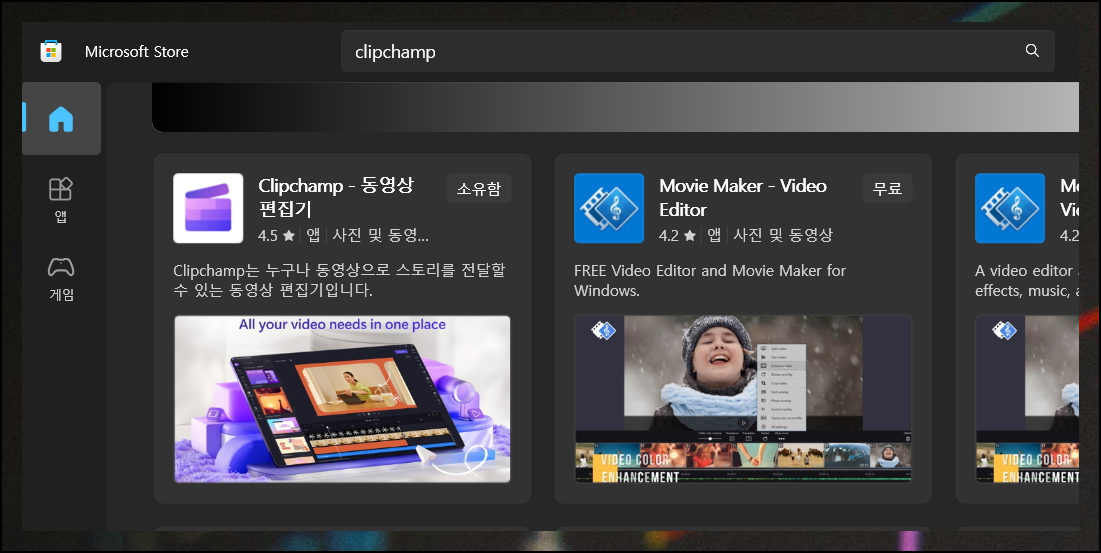Screen dimensions: 1101x553
Task: Click the 무료 button on Movie Maker card
Action: [x=887, y=188]
